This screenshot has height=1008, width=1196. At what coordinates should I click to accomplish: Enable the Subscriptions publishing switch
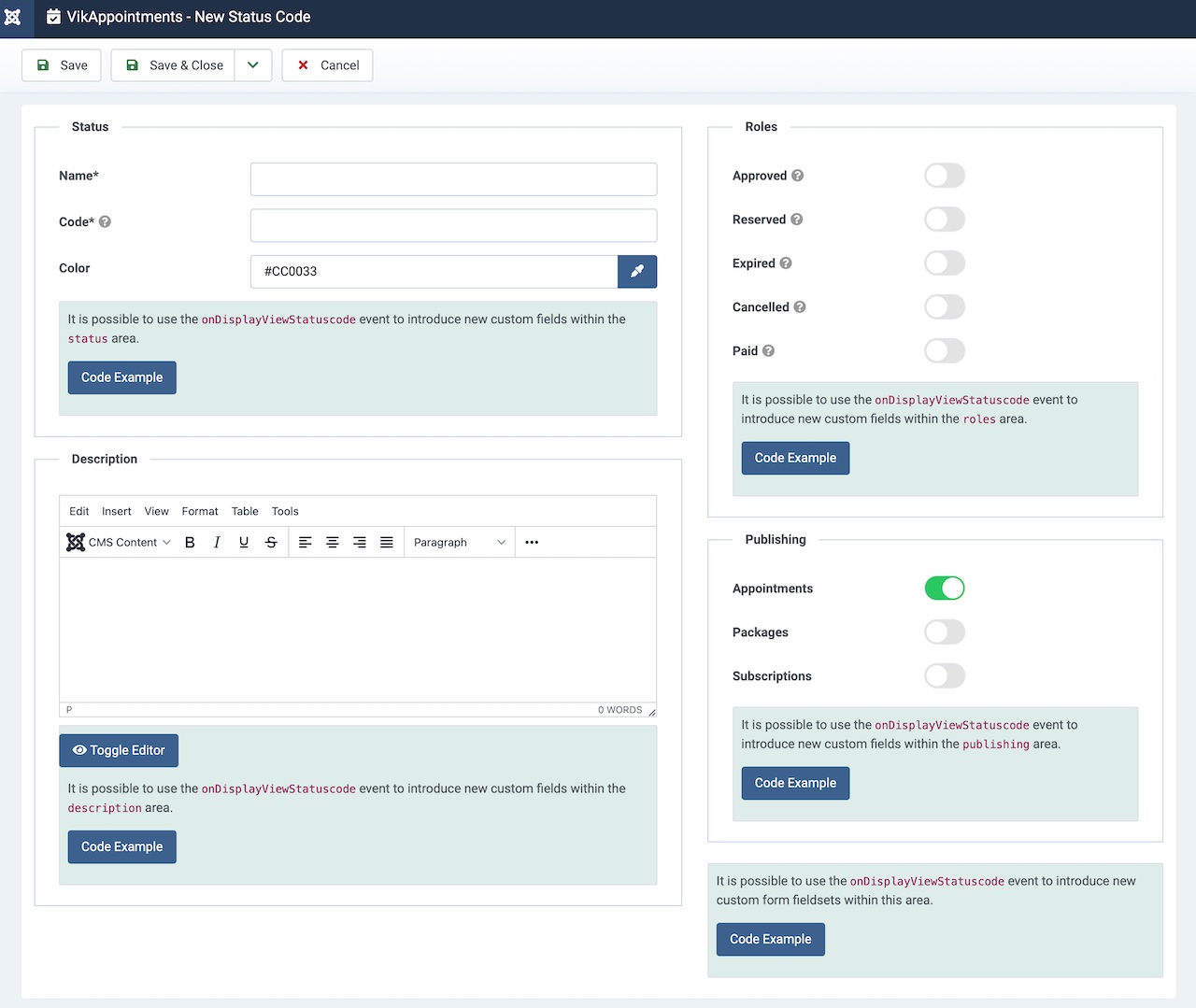945,676
